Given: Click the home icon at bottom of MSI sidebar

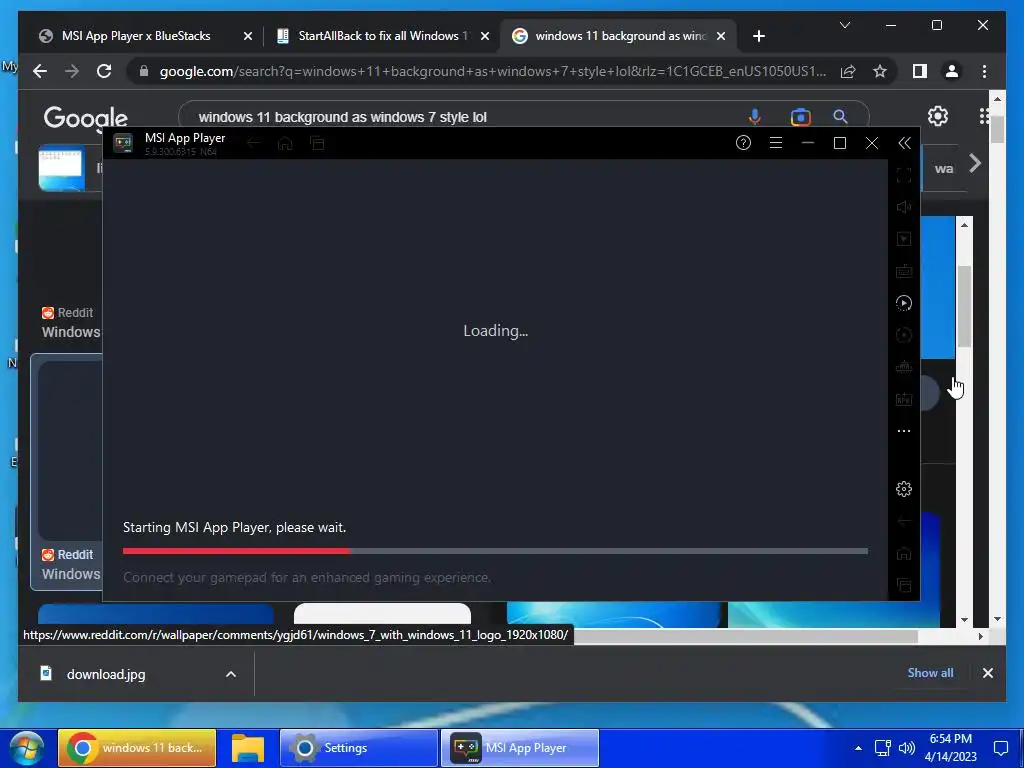Looking at the screenshot, I should 904,553.
